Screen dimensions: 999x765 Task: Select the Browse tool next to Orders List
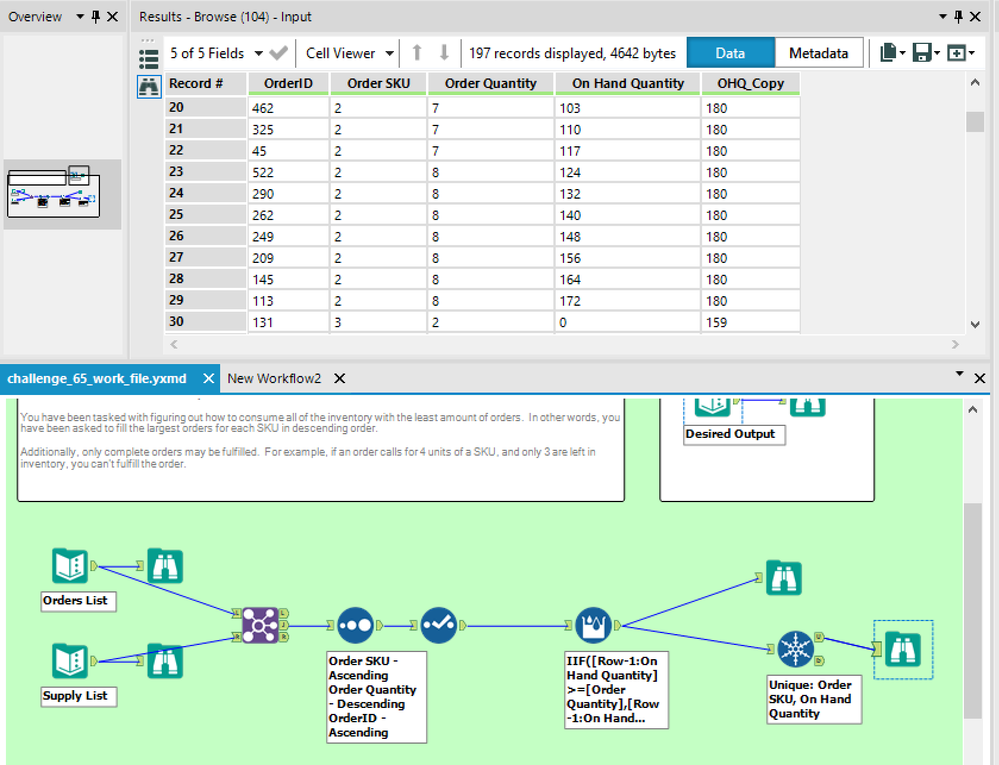click(165, 566)
